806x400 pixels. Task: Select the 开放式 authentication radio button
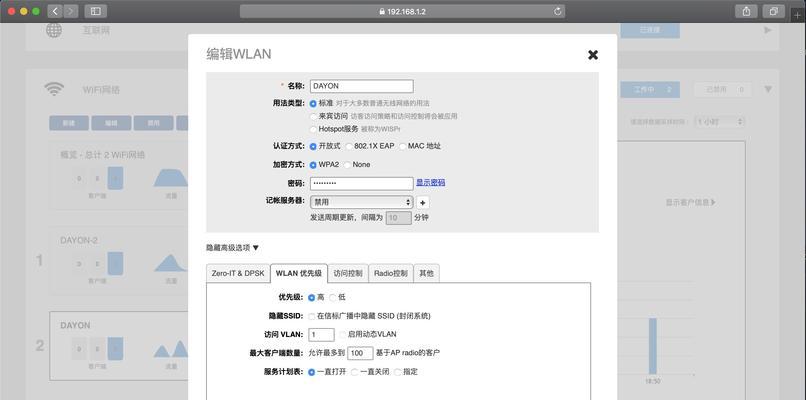click(x=313, y=147)
